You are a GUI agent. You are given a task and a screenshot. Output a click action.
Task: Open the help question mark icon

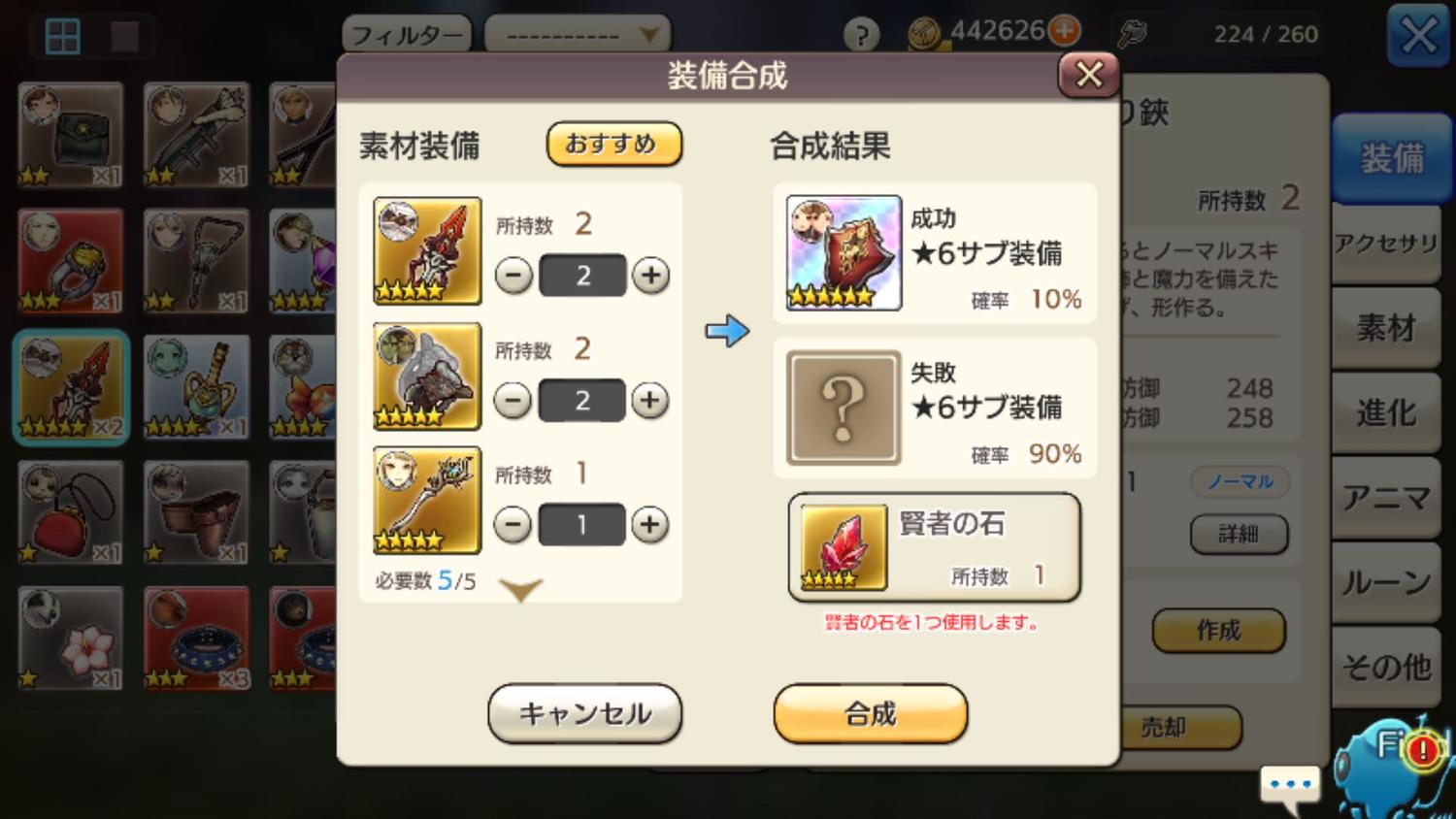(861, 35)
